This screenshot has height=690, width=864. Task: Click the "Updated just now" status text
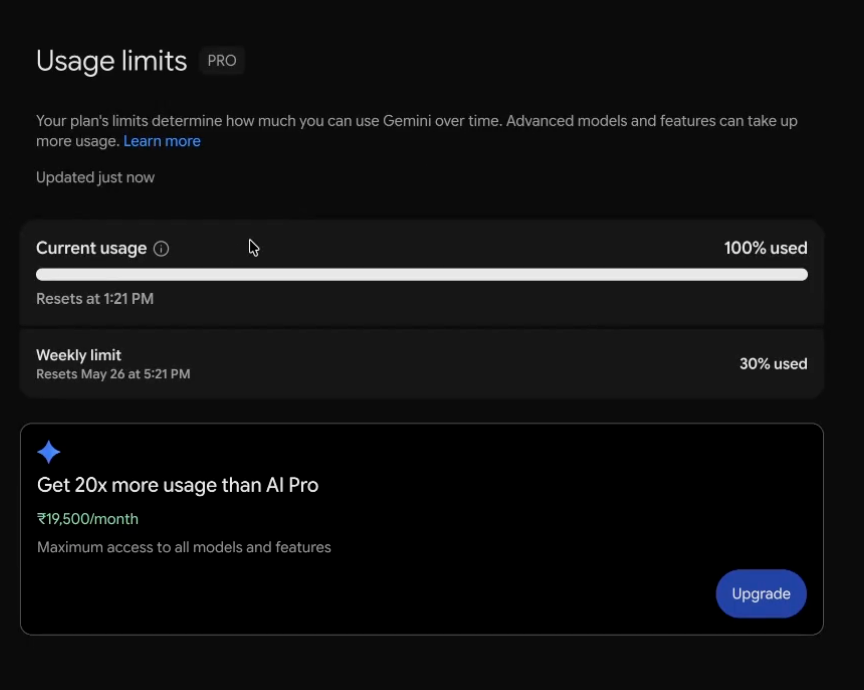tap(95, 177)
